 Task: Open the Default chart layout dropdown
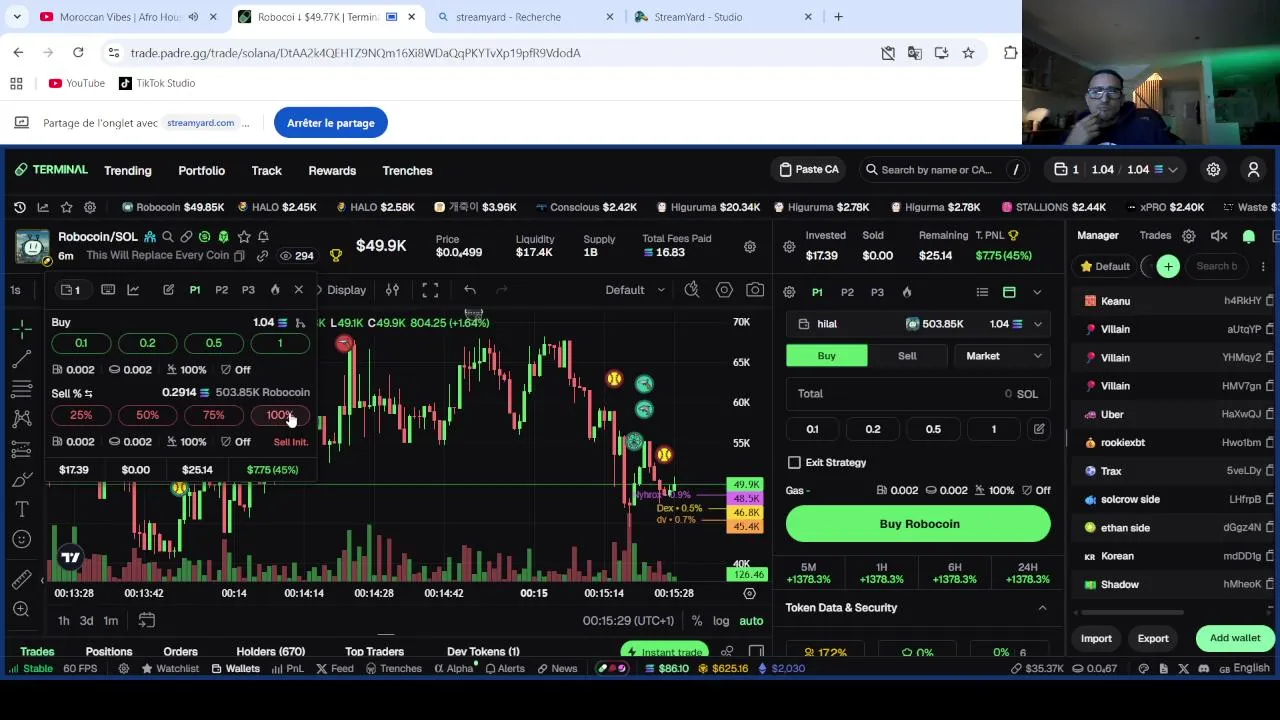pyautogui.click(x=635, y=290)
